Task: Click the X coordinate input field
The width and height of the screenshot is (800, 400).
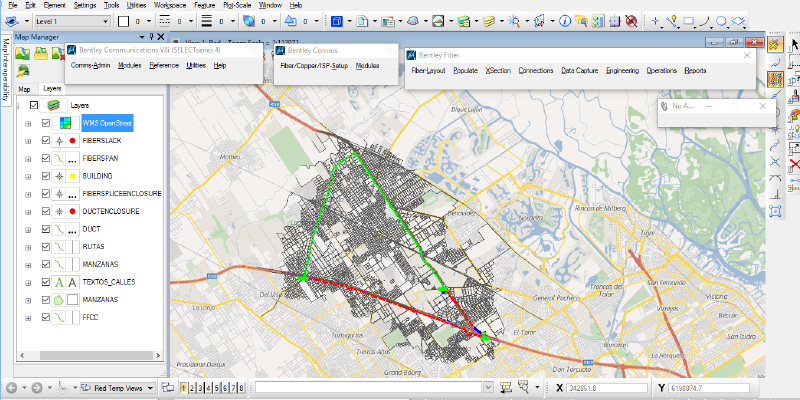Action: [x=608, y=387]
